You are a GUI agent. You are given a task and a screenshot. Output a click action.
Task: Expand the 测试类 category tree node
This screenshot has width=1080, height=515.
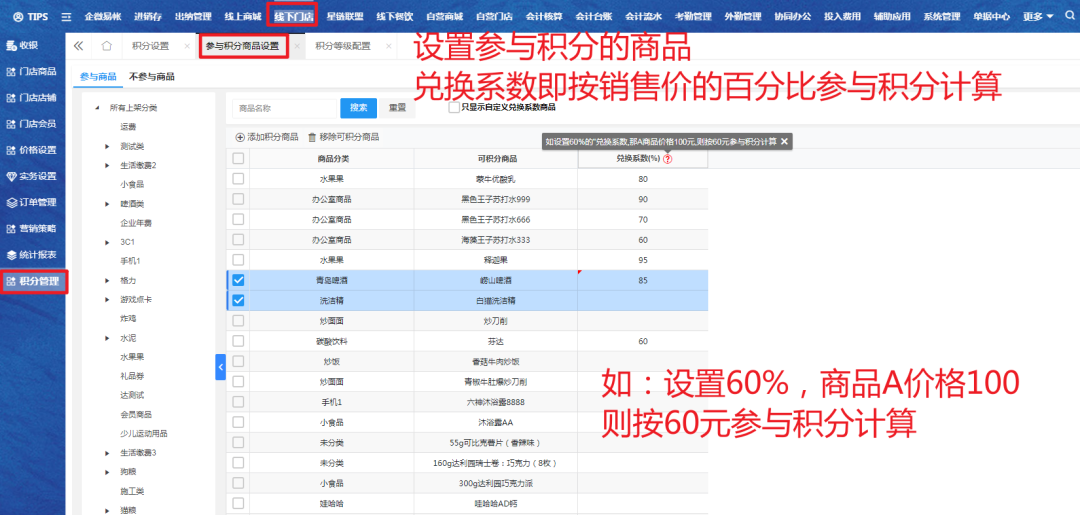[107, 146]
